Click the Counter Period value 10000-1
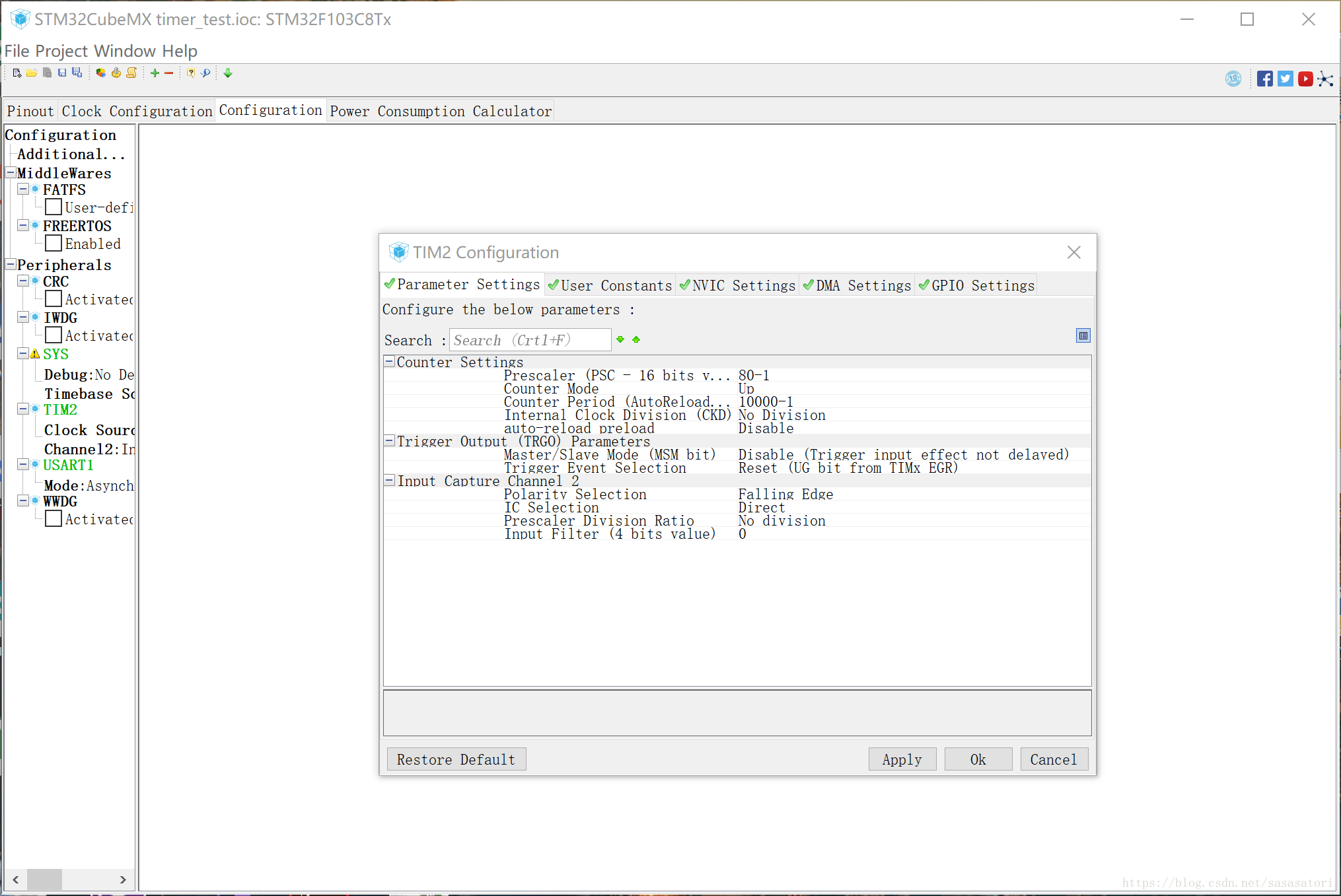This screenshot has height=896, width=1341. (x=766, y=401)
